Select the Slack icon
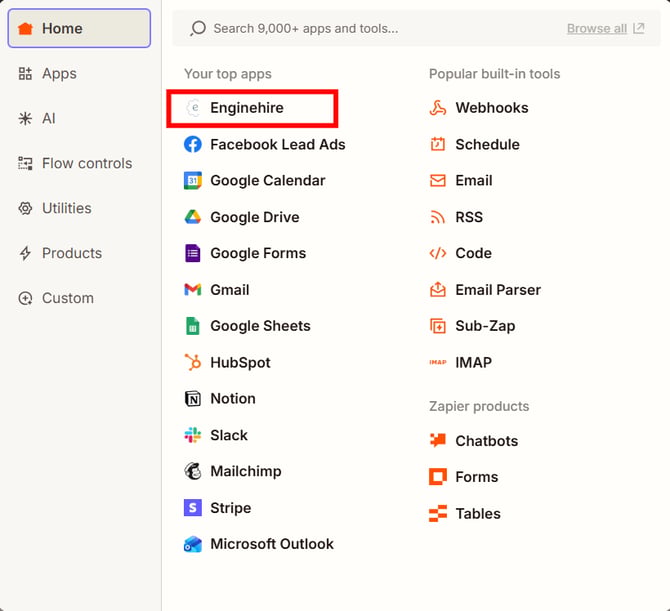Screen dimensions: 670x611 click(193, 435)
